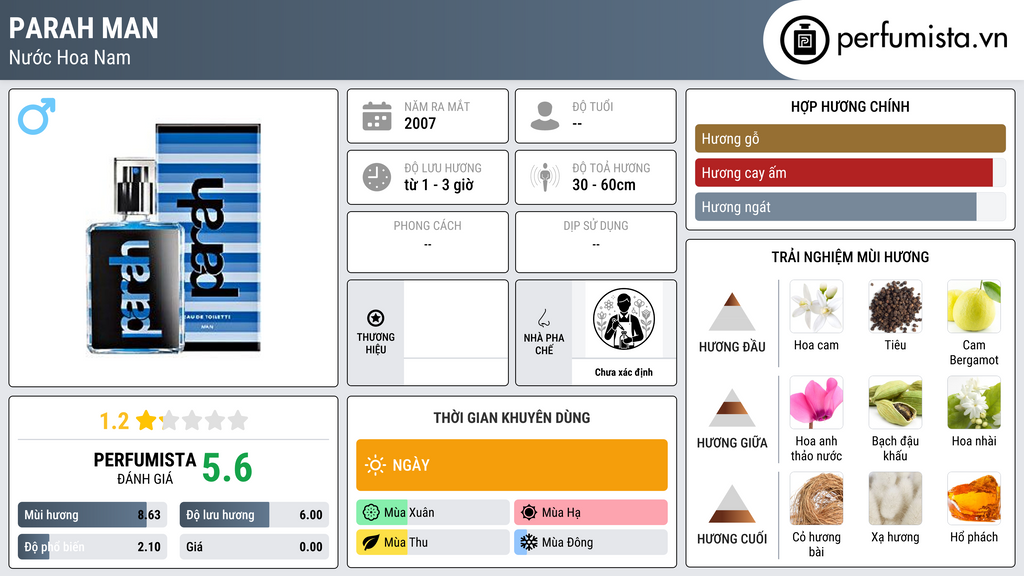Click the 1.2 user rating number
The image size is (1024, 576).
click(x=114, y=421)
